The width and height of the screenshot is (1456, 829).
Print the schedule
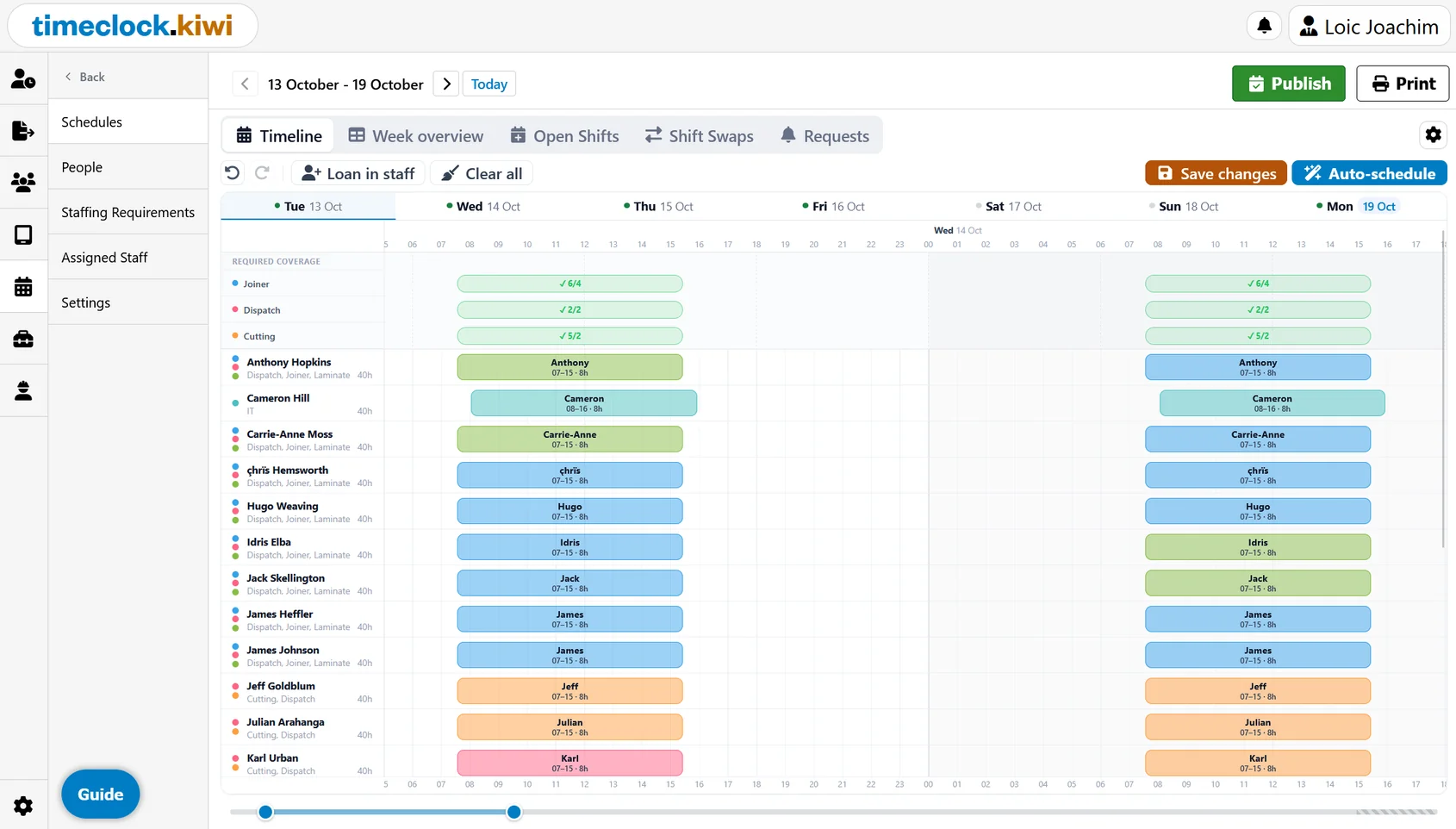pos(1403,84)
